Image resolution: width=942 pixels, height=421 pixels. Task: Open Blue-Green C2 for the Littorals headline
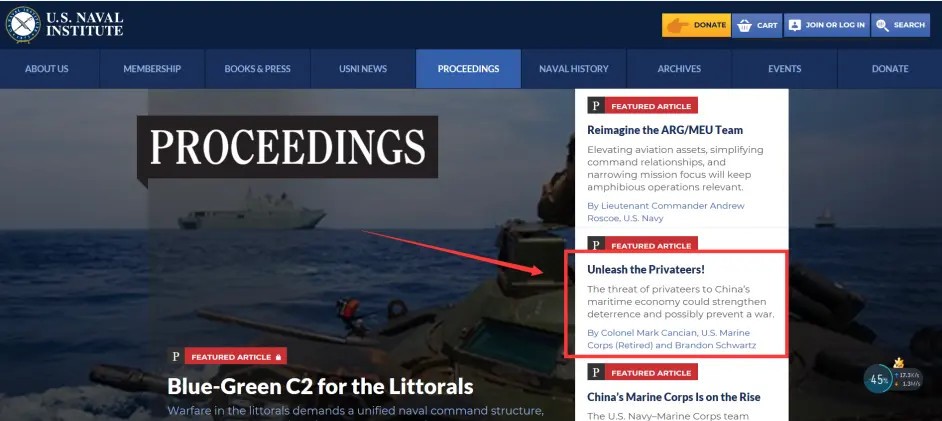(320, 386)
